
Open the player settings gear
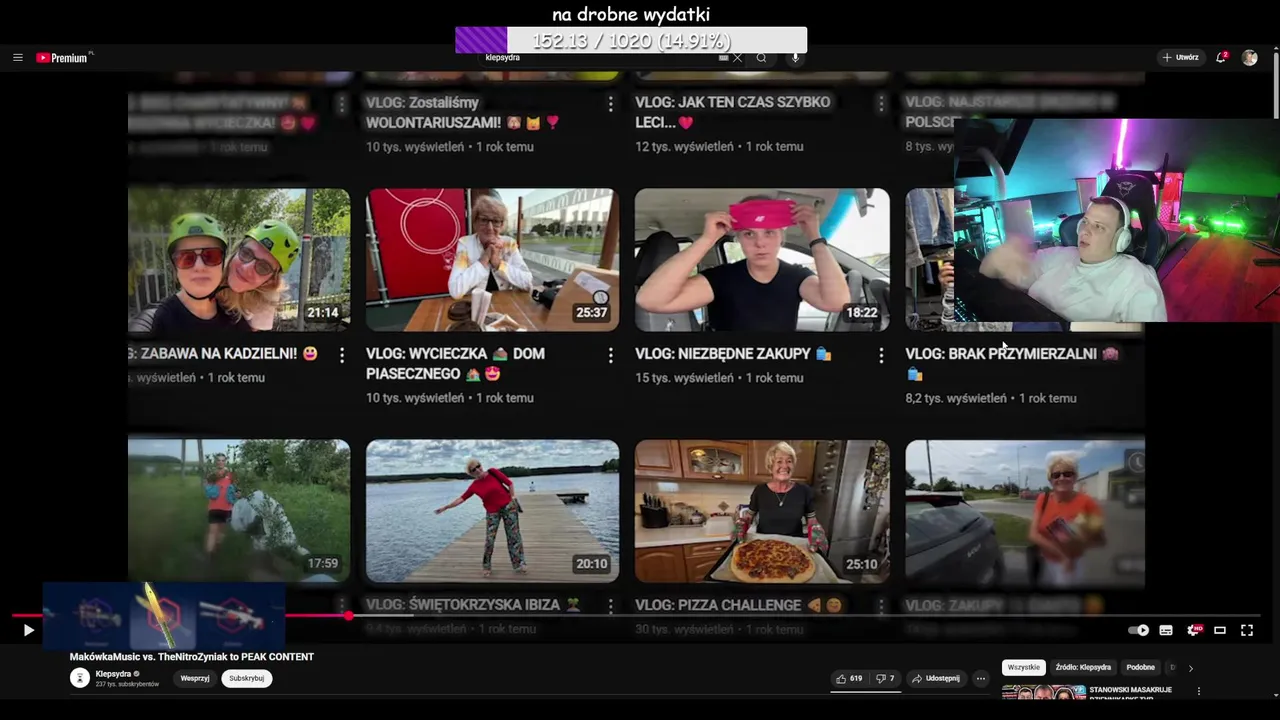(x=1193, y=630)
